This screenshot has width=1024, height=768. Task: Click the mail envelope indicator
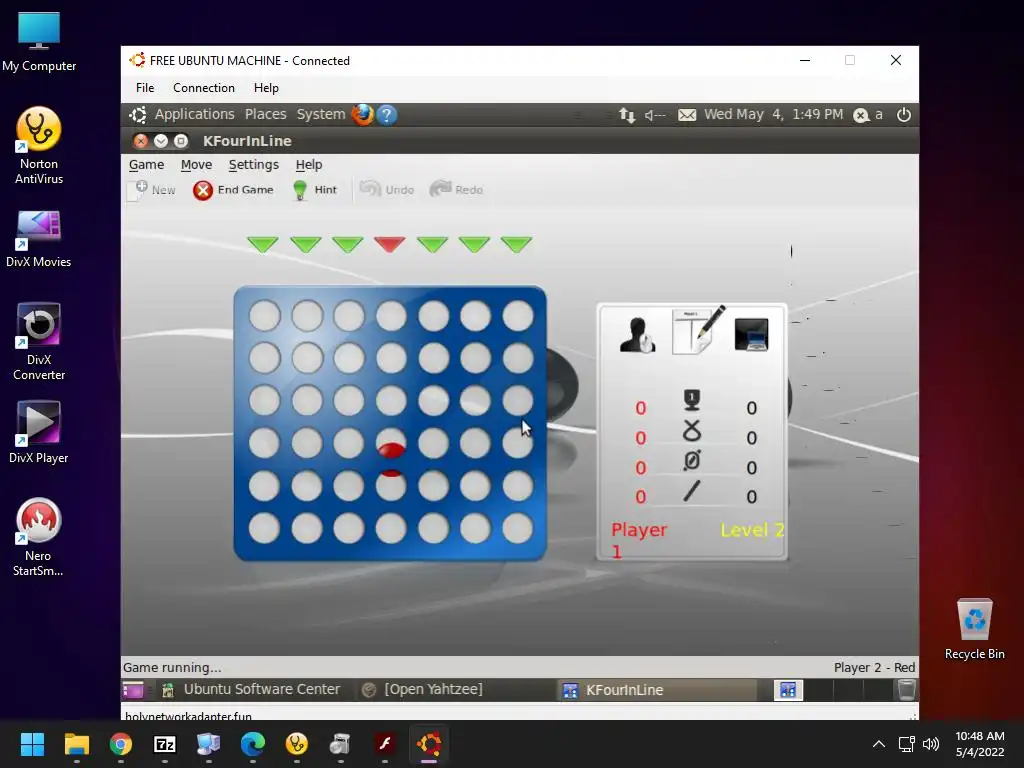(x=686, y=116)
